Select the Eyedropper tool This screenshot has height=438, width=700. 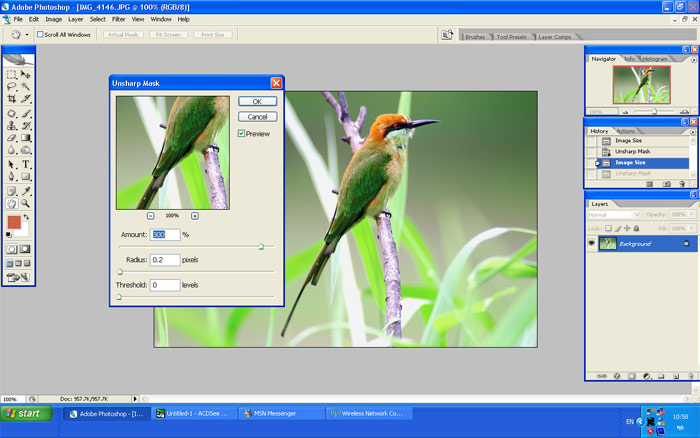point(25,192)
